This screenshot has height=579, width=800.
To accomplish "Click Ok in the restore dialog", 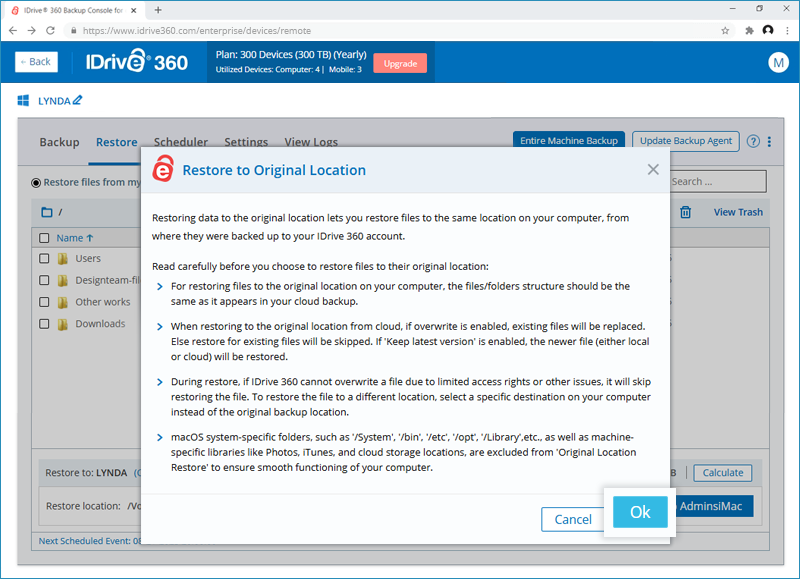I will coord(640,512).
